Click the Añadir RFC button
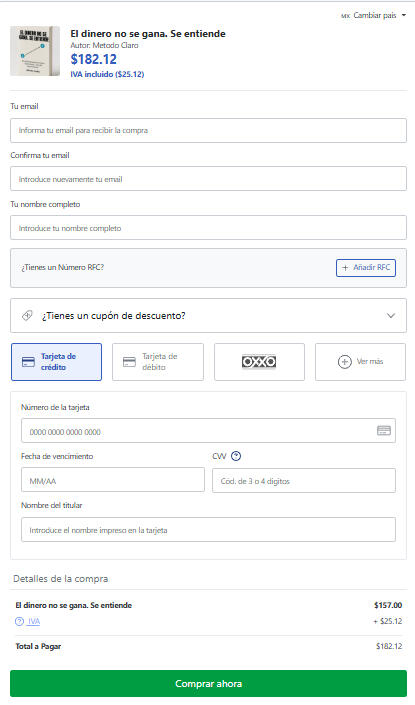 (x=366, y=268)
